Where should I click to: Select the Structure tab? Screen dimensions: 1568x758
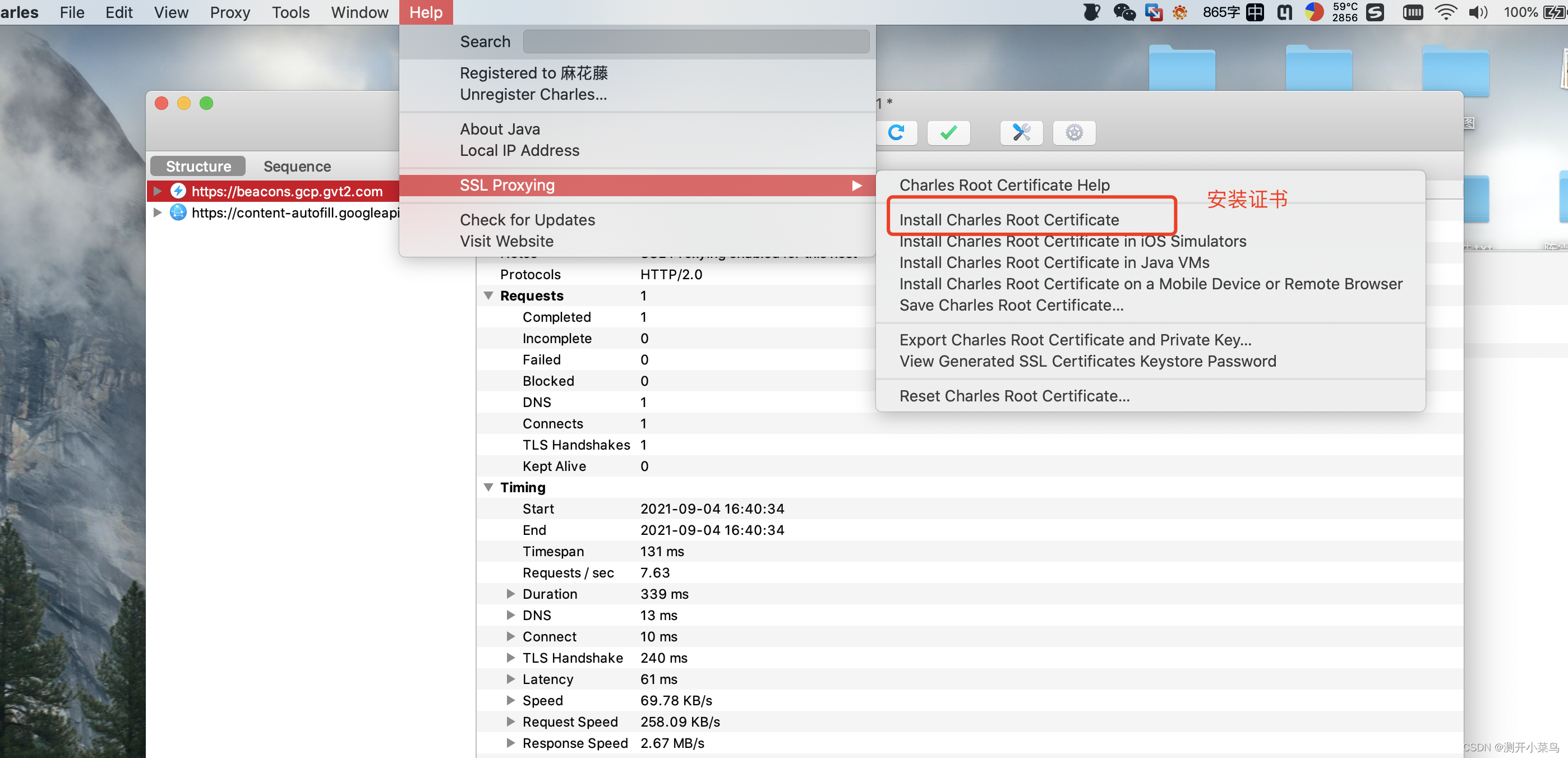click(199, 166)
